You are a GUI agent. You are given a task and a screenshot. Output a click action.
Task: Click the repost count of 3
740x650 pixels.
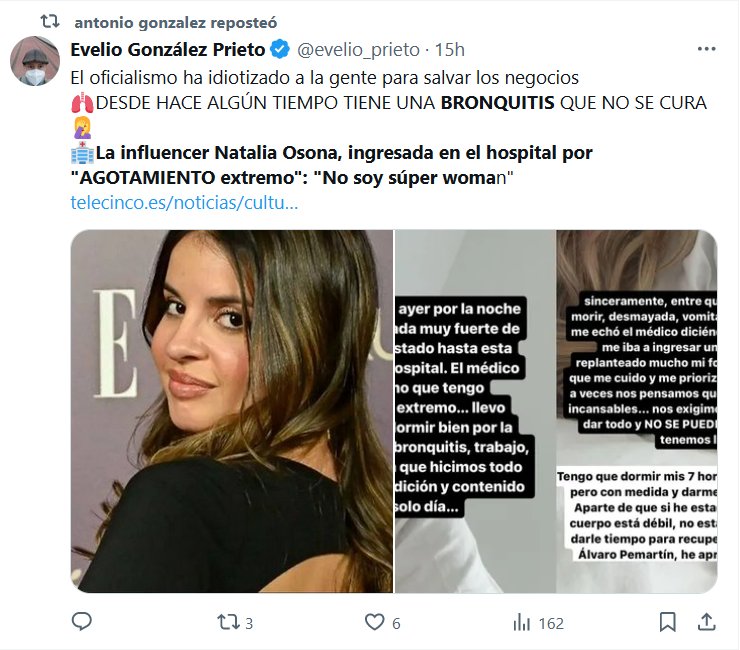[x=248, y=623]
